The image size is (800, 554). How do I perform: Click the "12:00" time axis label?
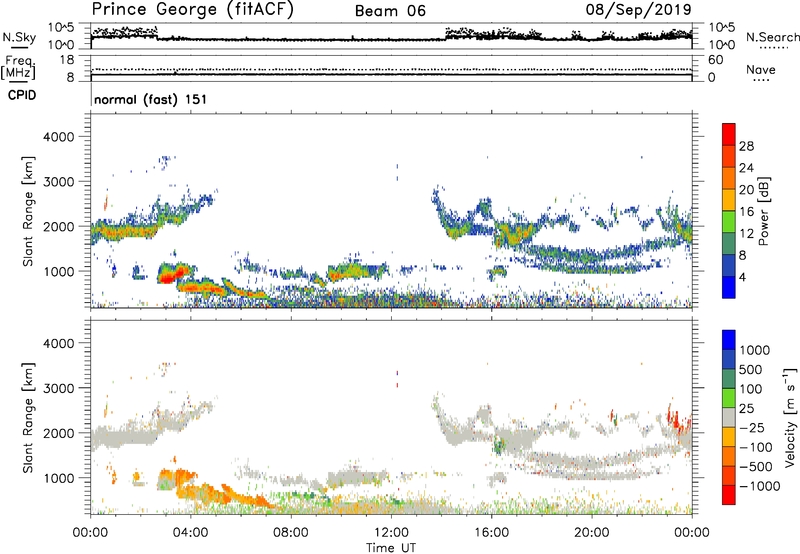[391, 533]
